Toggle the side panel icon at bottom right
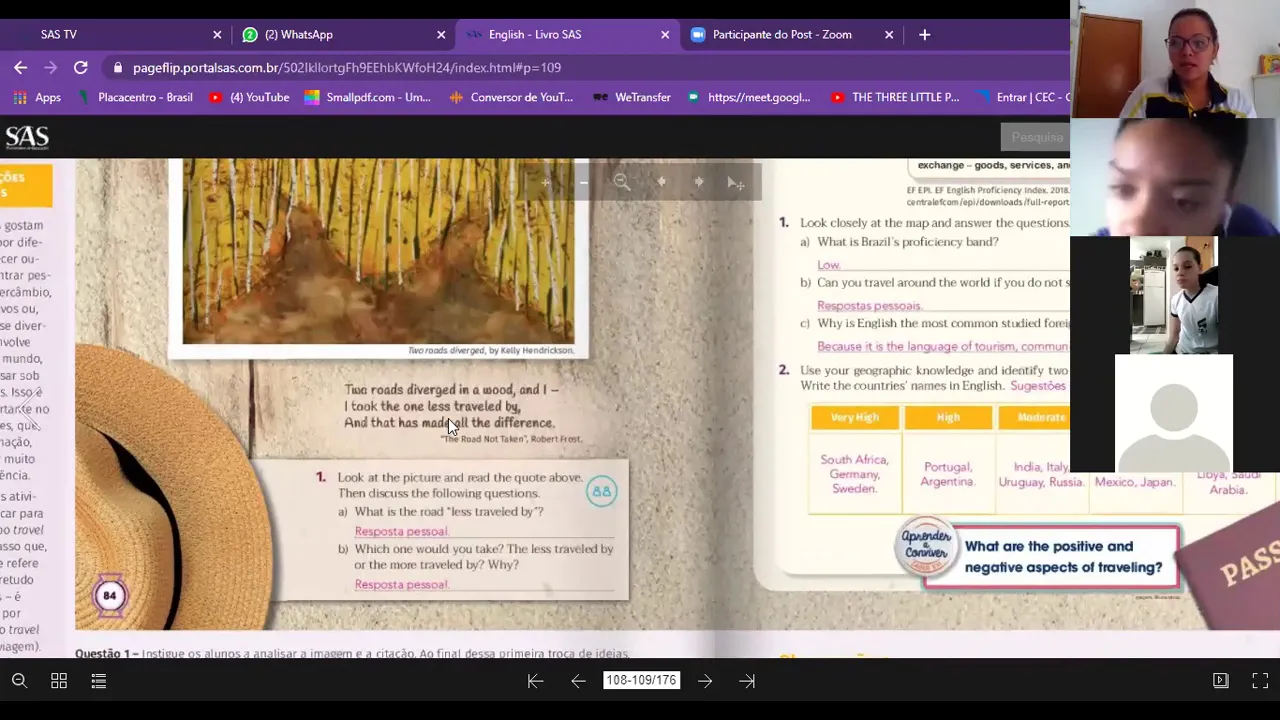Viewport: 1280px width, 720px height. tap(1220, 681)
